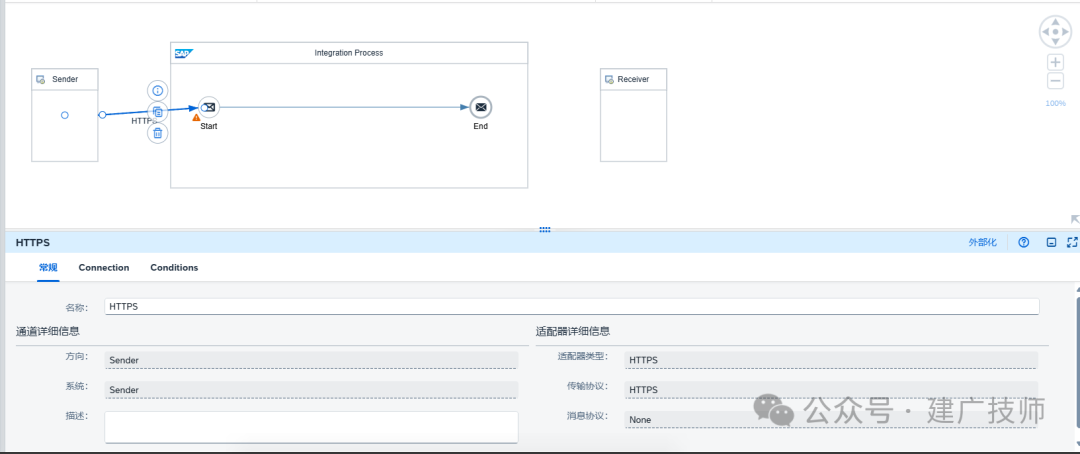Click the connection endpoint circle beside the Sender box
1080x454 pixels.
[x=102, y=115]
